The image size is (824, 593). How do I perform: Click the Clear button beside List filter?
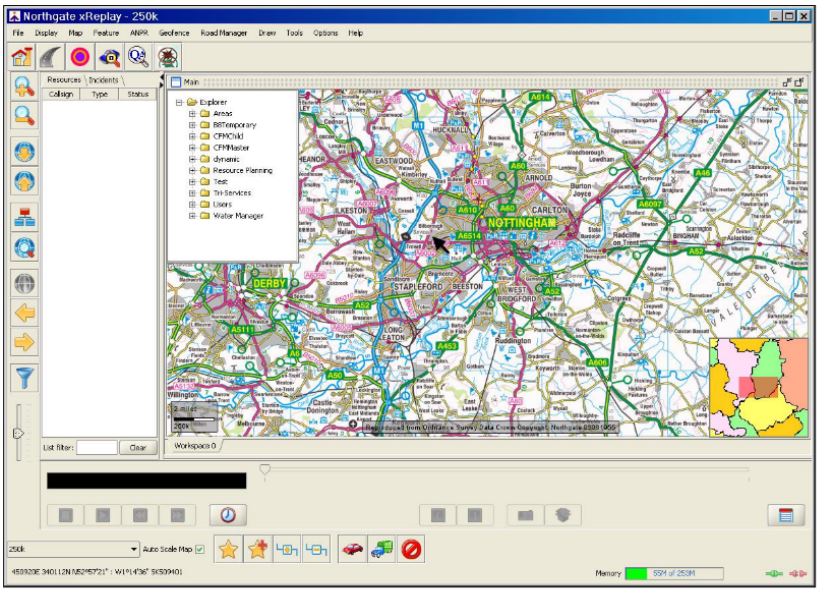click(138, 448)
